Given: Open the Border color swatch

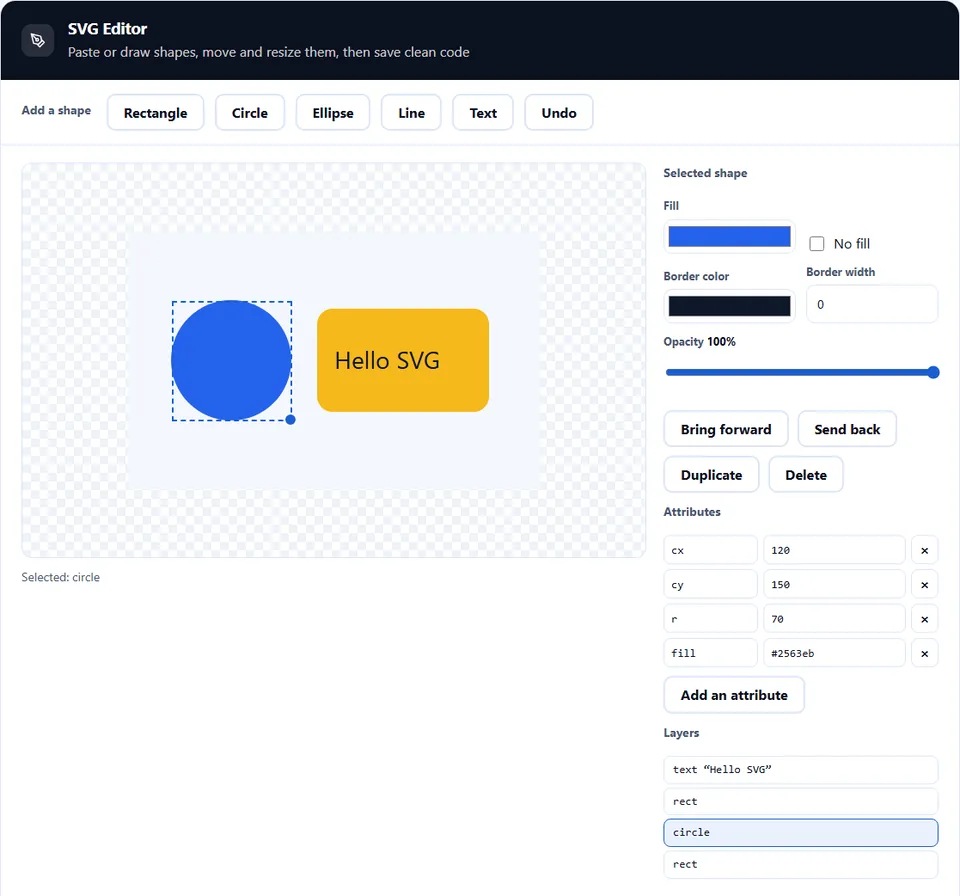Looking at the screenshot, I should tap(729, 306).
